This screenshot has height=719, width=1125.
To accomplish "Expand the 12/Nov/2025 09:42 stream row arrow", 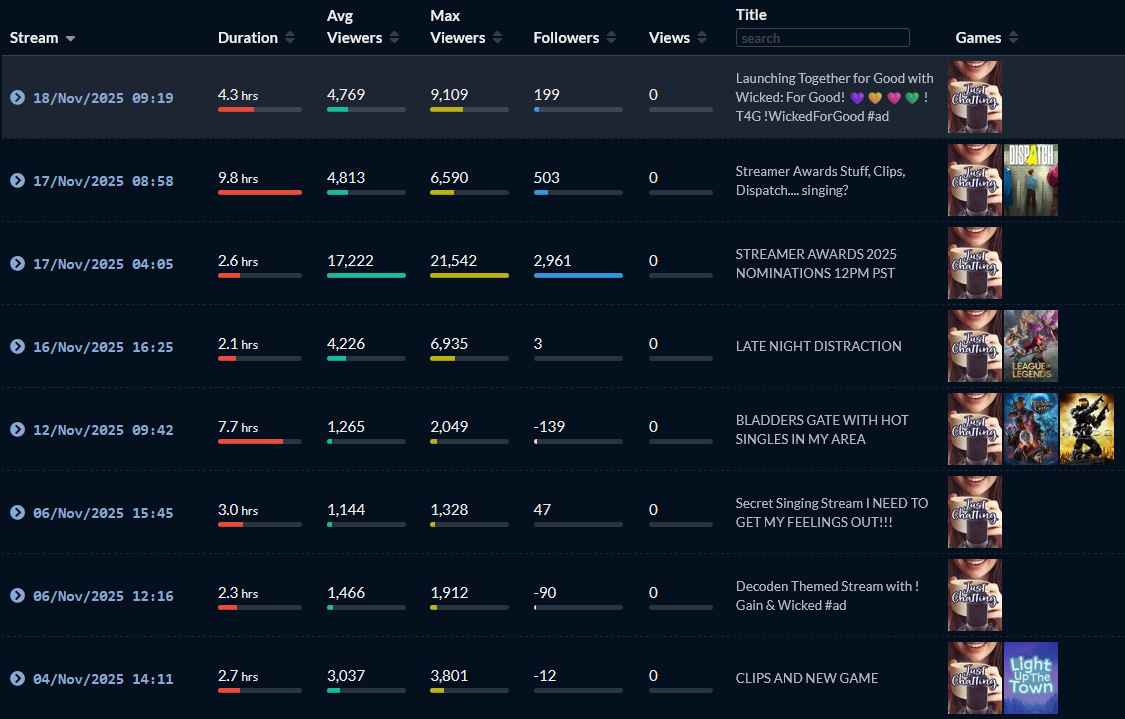I will 17,430.
